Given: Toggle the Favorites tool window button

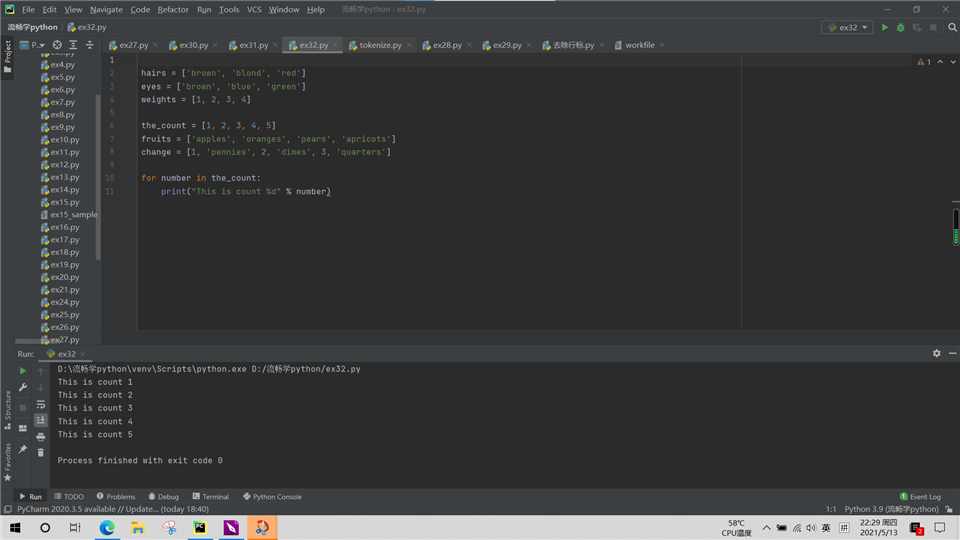Looking at the screenshot, I should pyautogui.click(x=7, y=462).
